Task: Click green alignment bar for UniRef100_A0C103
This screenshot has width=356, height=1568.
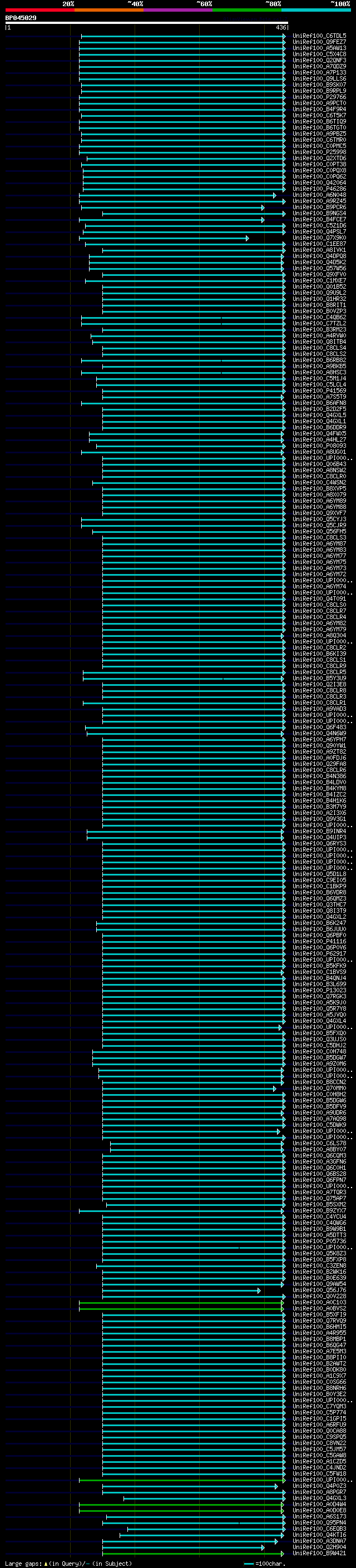Action: [x=181, y=1303]
